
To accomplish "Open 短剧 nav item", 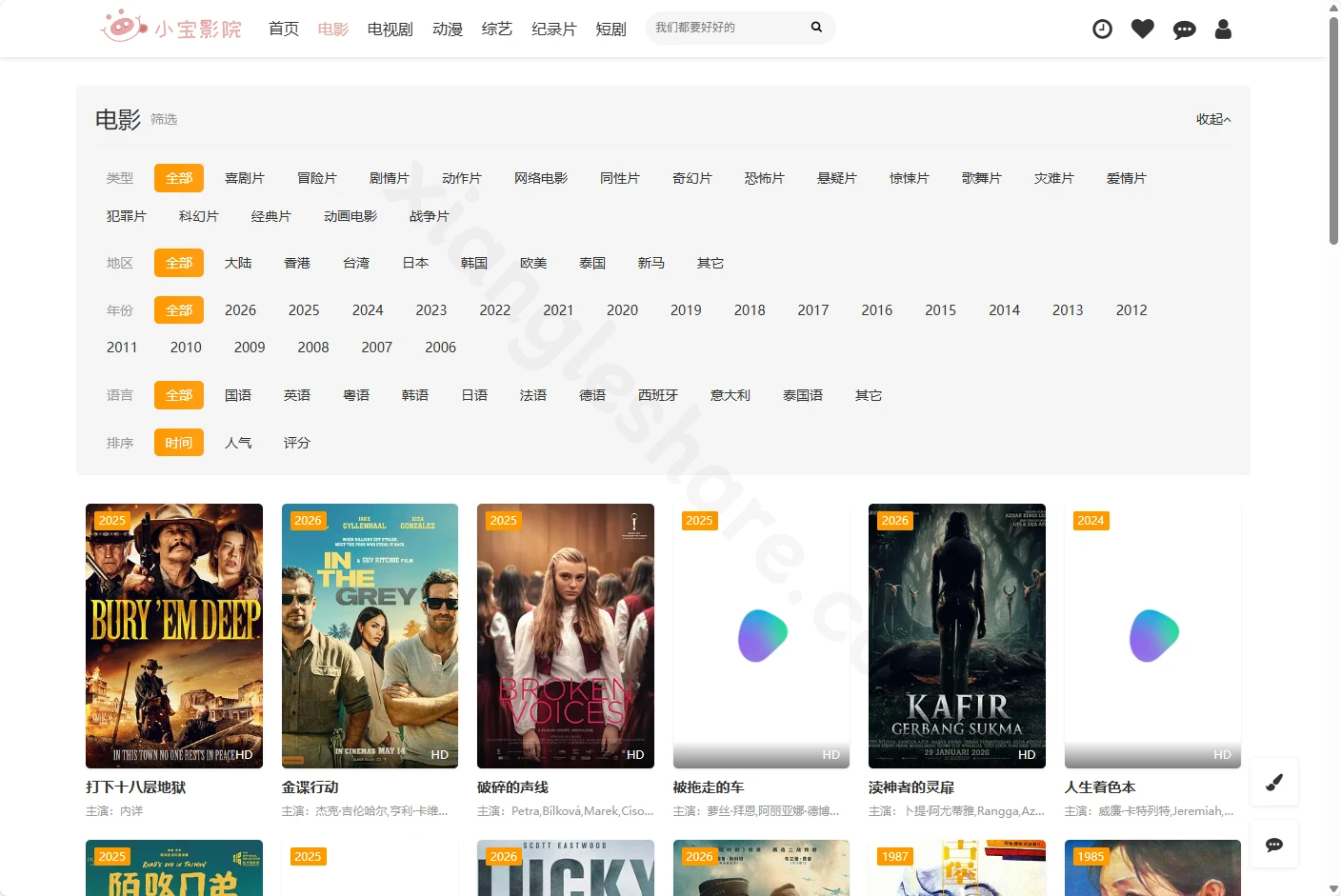I will 611,29.
